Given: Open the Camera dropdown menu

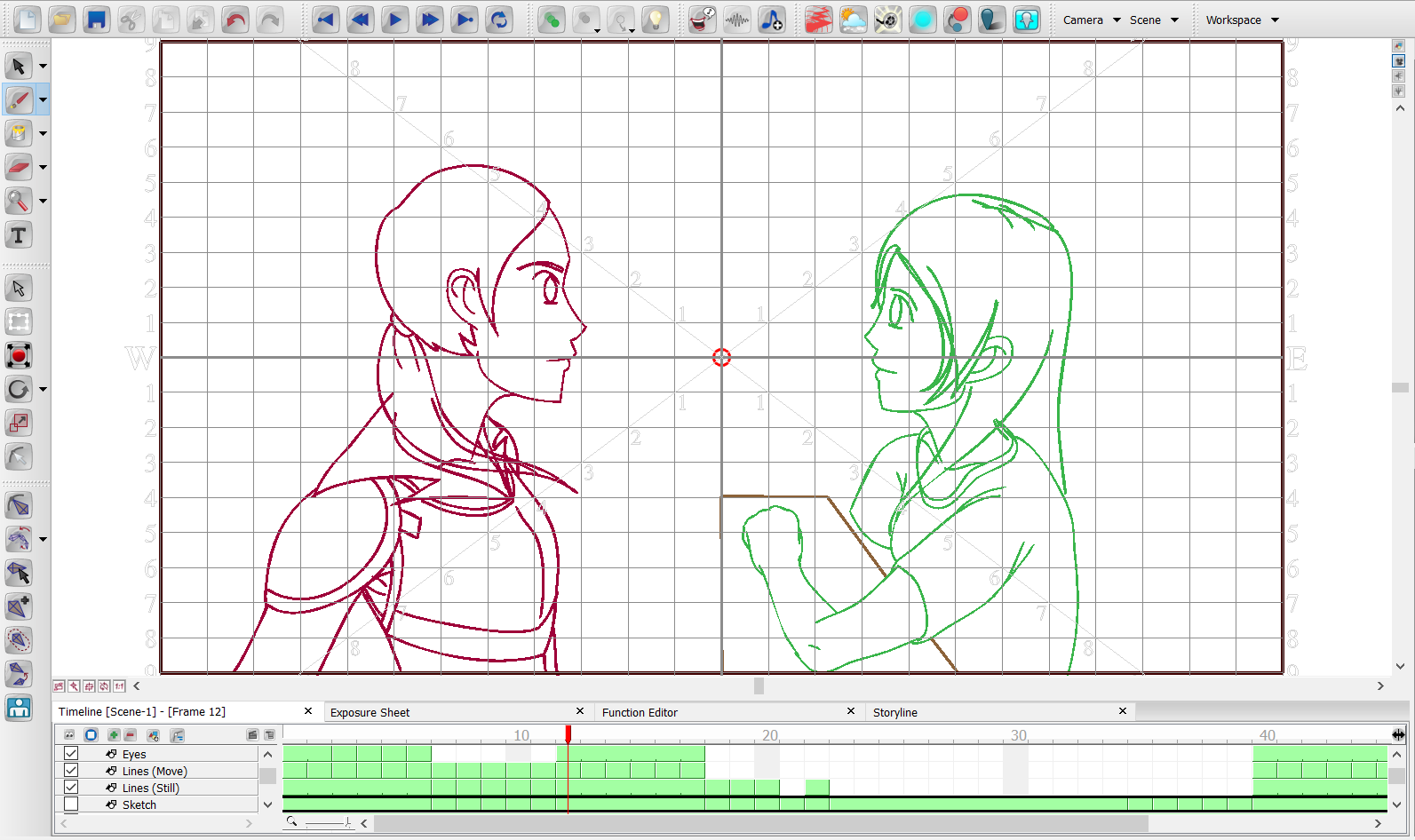Looking at the screenshot, I should [x=1091, y=20].
